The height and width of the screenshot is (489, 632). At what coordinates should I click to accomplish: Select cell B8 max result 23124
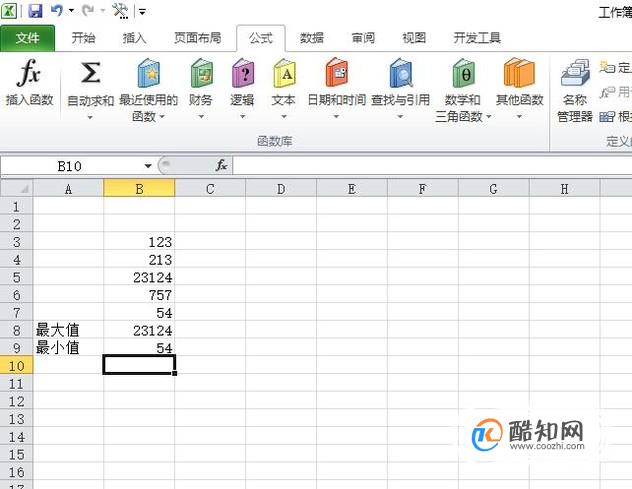click(139, 330)
